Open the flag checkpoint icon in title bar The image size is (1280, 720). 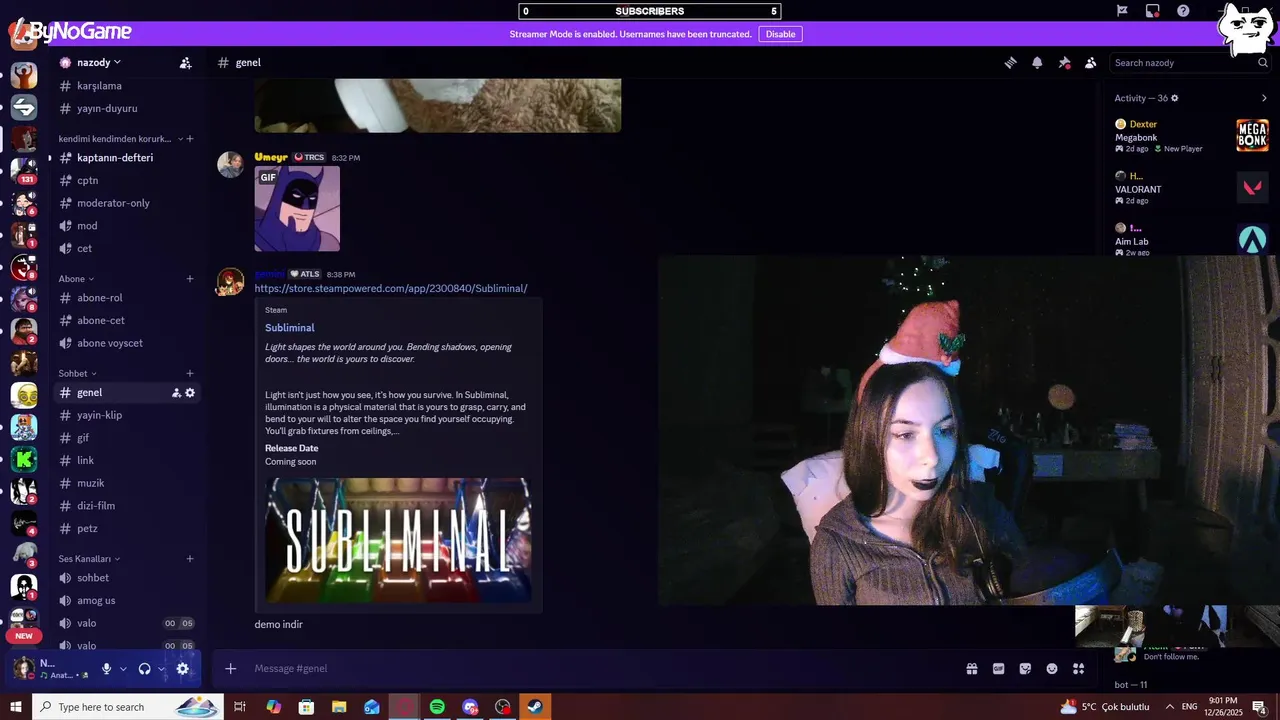coord(1122,10)
